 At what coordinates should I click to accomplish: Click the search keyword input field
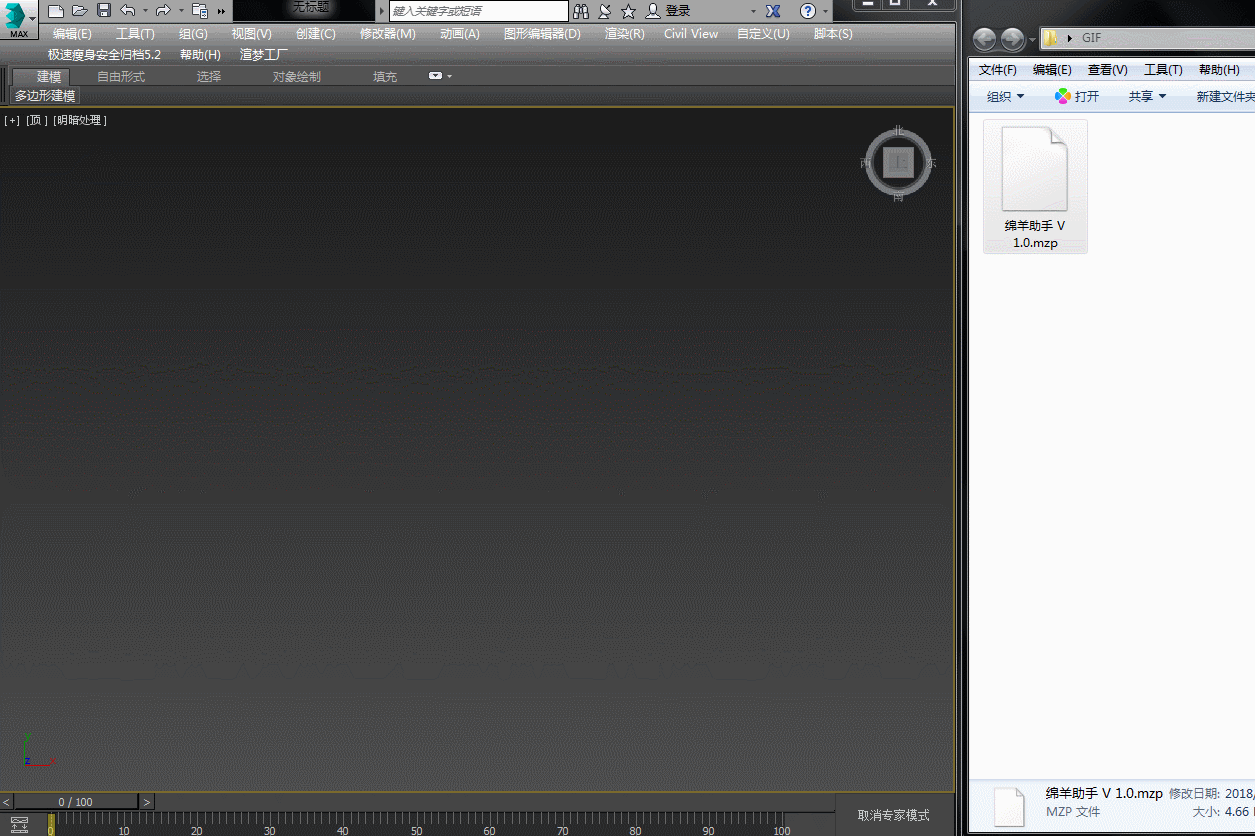click(478, 11)
